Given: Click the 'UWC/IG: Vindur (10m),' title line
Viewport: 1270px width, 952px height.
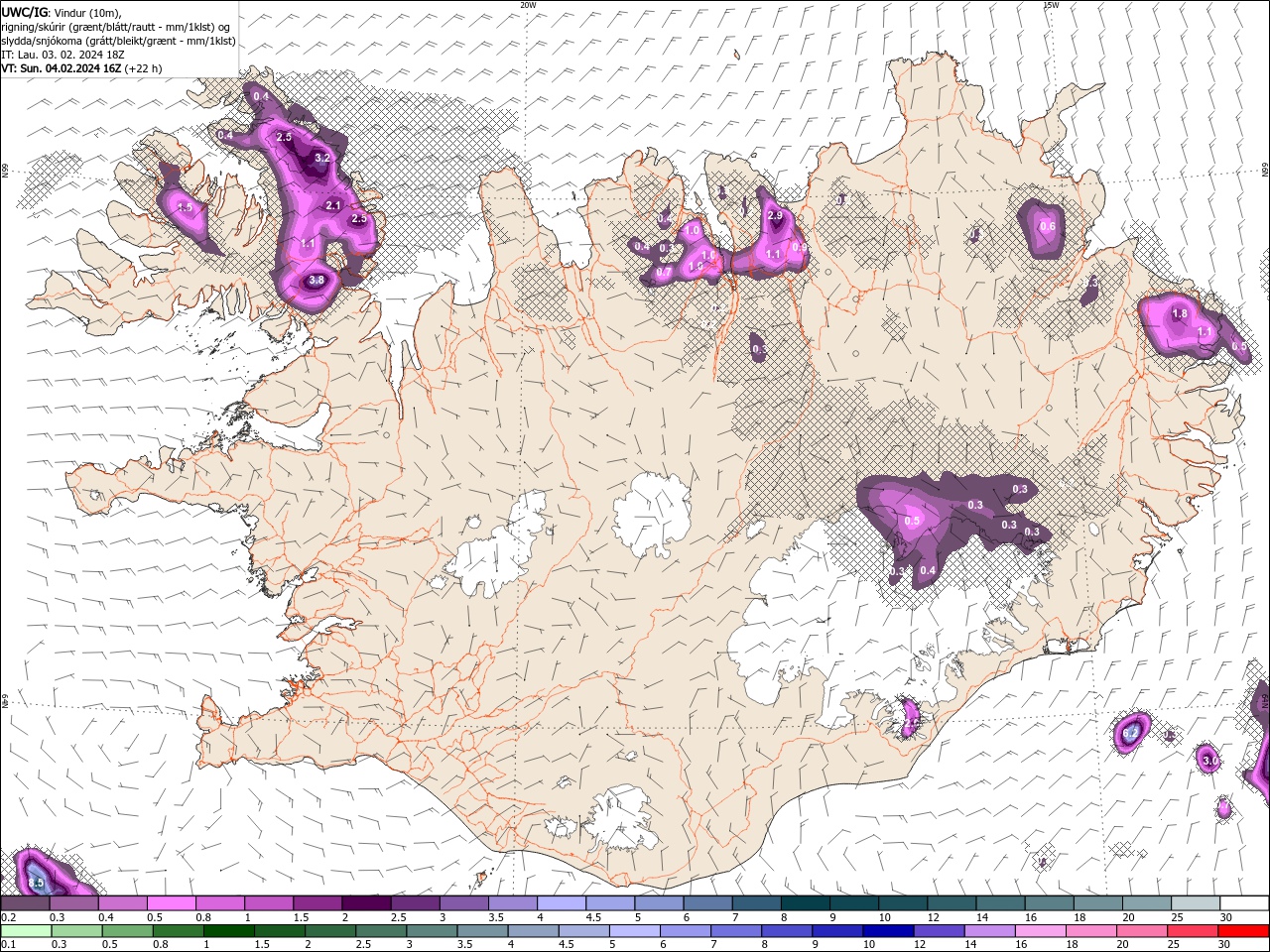Looking at the screenshot, I should point(61,12).
